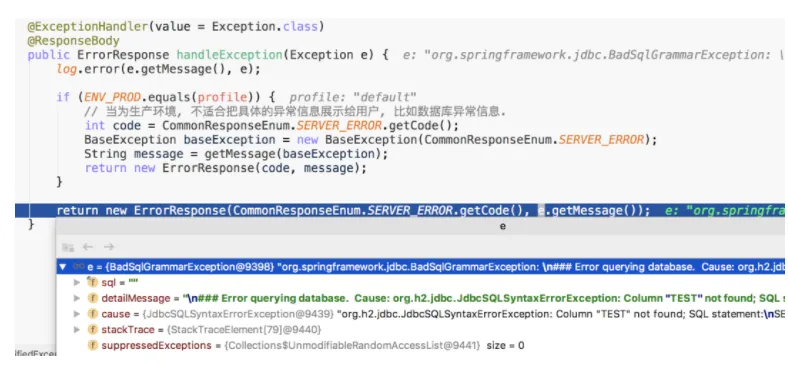The width and height of the screenshot is (788, 365).
Task: Click inline debug hint after handleException signature
Action: pyautogui.click(x=594, y=55)
